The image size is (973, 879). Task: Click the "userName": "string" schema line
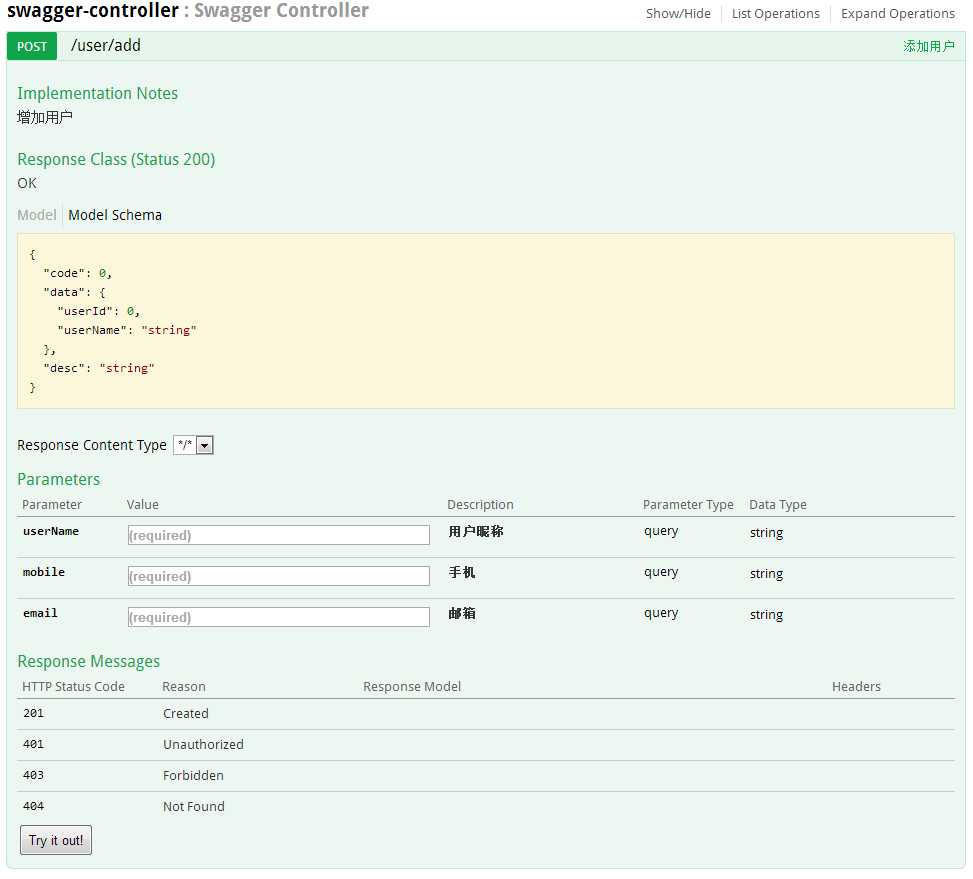[x=127, y=331]
